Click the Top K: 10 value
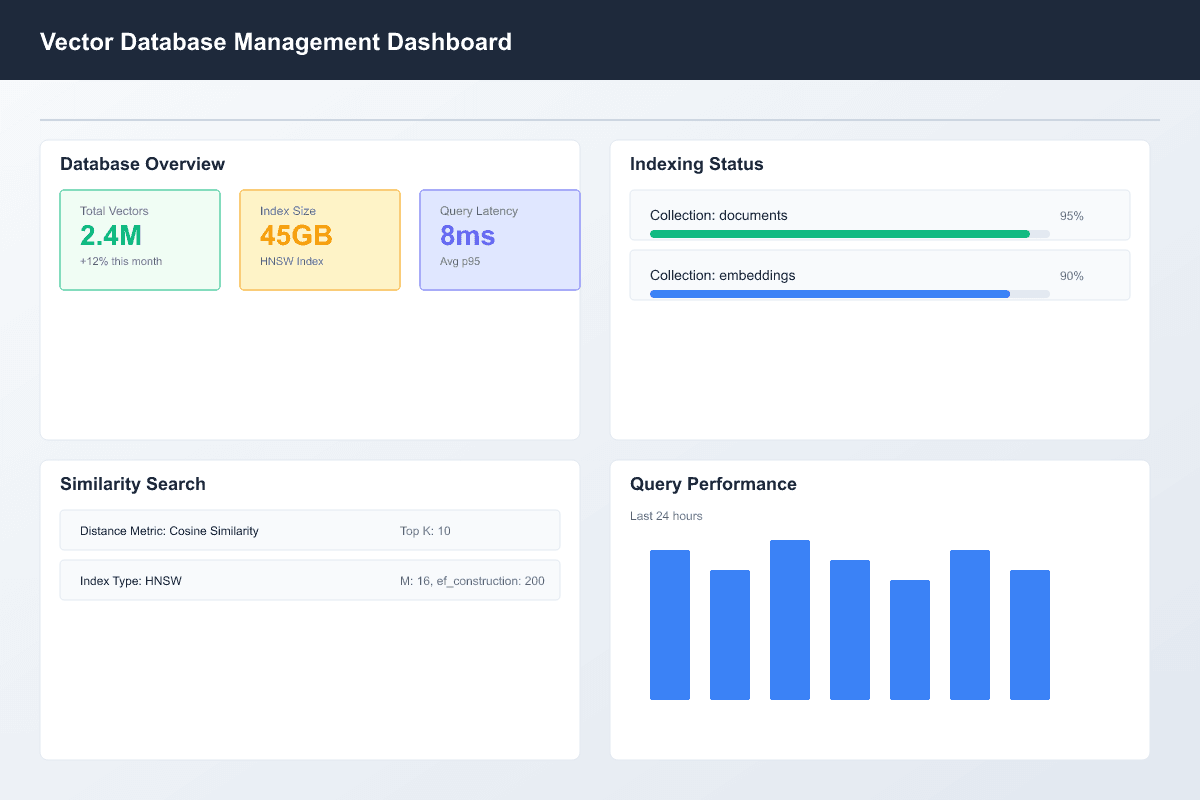Viewport: 1200px width, 800px height. coord(425,531)
